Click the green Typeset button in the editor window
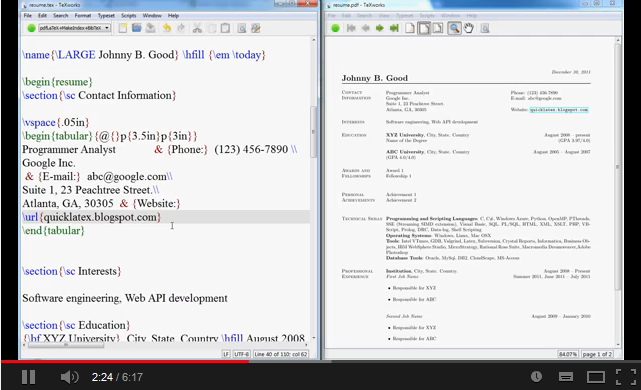This screenshot has width=641, height=390. 31,28
